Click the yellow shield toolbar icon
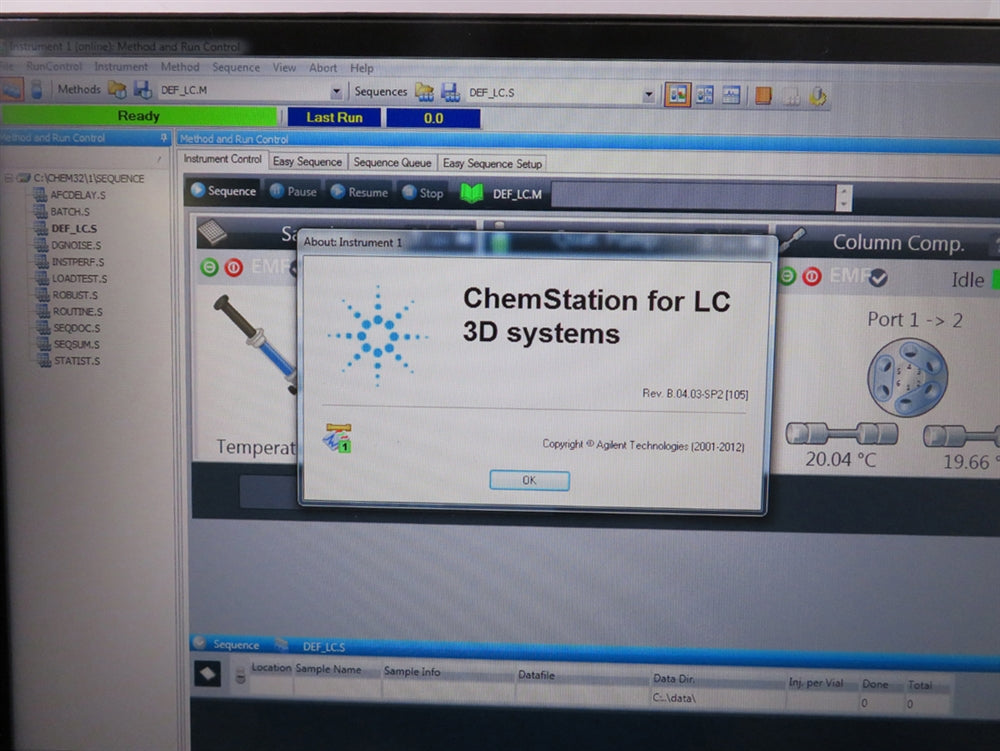This screenshot has height=751, width=1000. [x=818, y=97]
